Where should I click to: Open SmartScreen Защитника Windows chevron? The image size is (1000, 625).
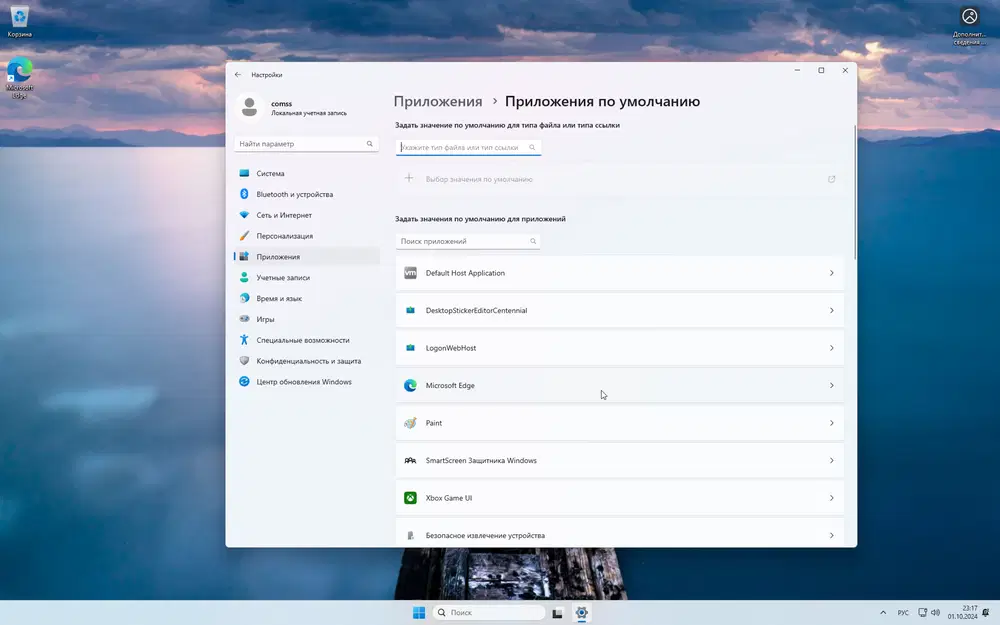(x=831, y=460)
